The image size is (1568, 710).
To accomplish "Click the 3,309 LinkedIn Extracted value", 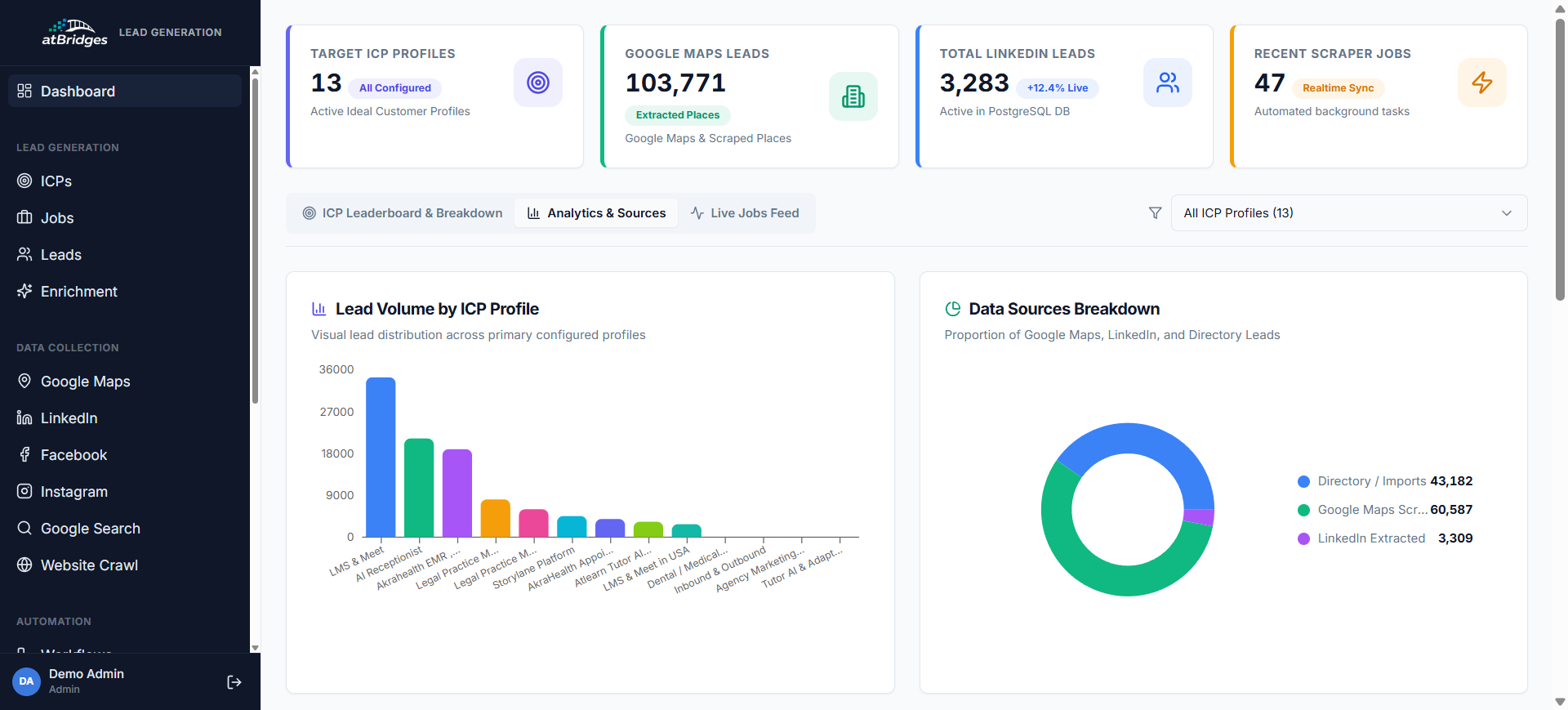I will click(x=1455, y=538).
